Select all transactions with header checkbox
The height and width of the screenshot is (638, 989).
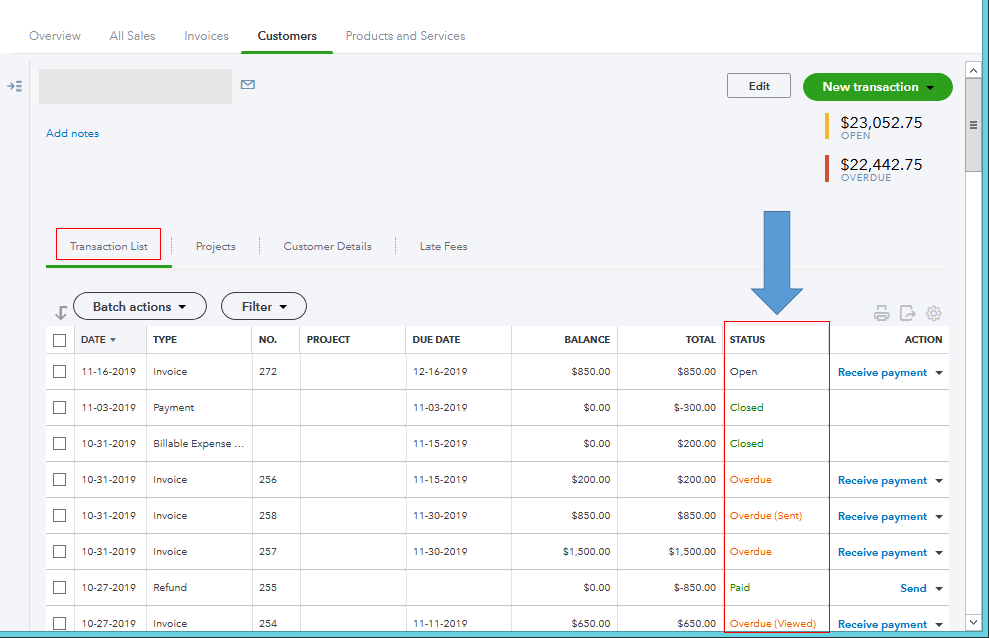pos(60,340)
